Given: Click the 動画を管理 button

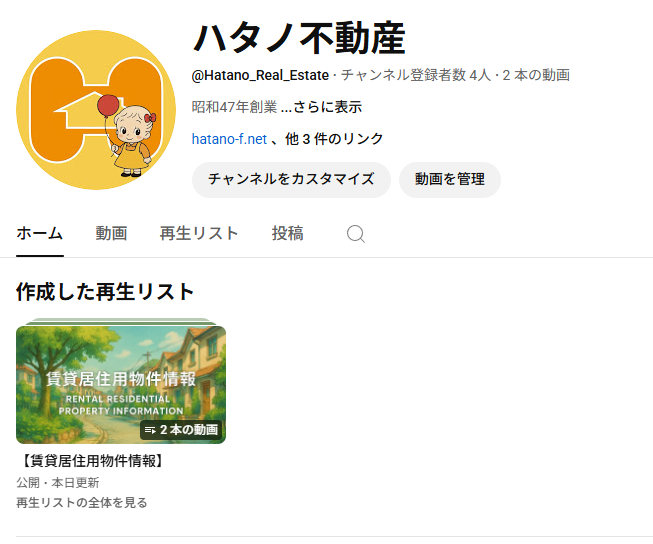Looking at the screenshot, I should tap(450, 180).
